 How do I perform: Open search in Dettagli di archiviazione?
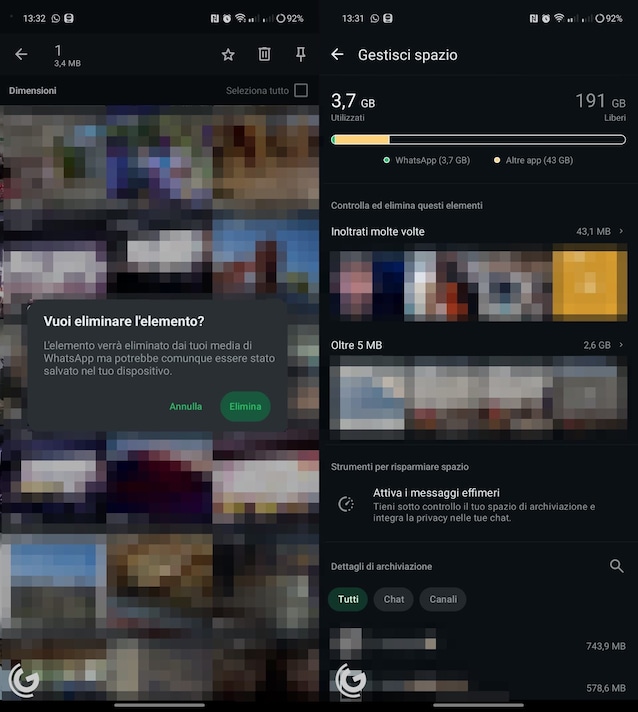pyautogui.click(x=617, y=566)
